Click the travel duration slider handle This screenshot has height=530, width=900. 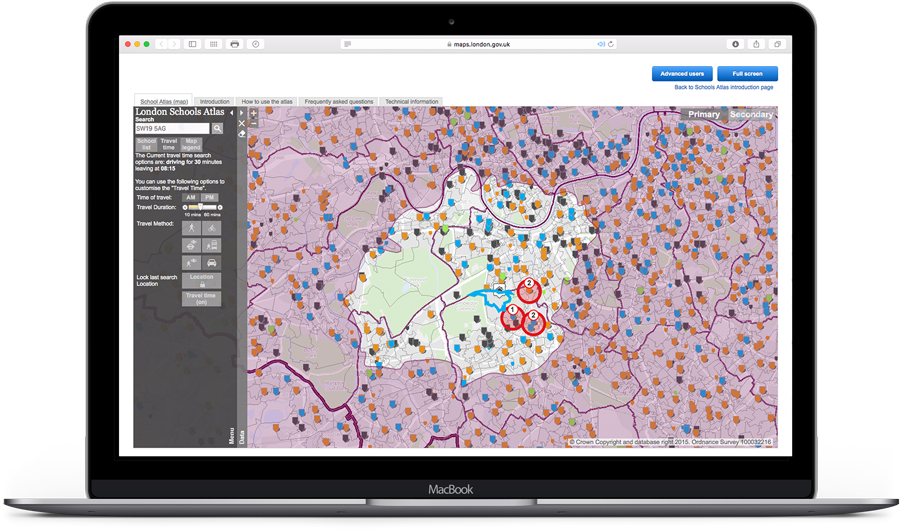click(200, 207)
